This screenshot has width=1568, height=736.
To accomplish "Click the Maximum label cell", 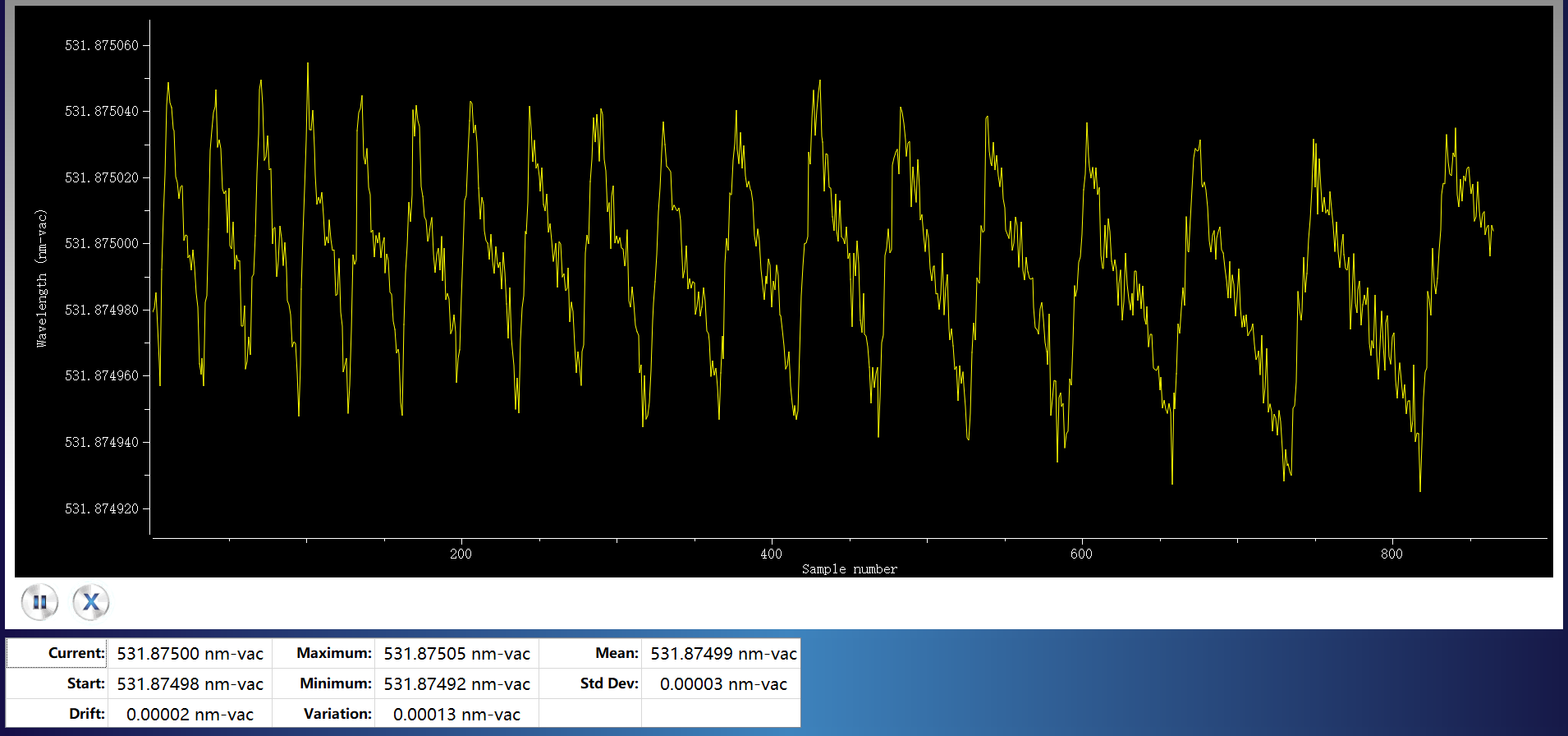I will click(323, 654).
